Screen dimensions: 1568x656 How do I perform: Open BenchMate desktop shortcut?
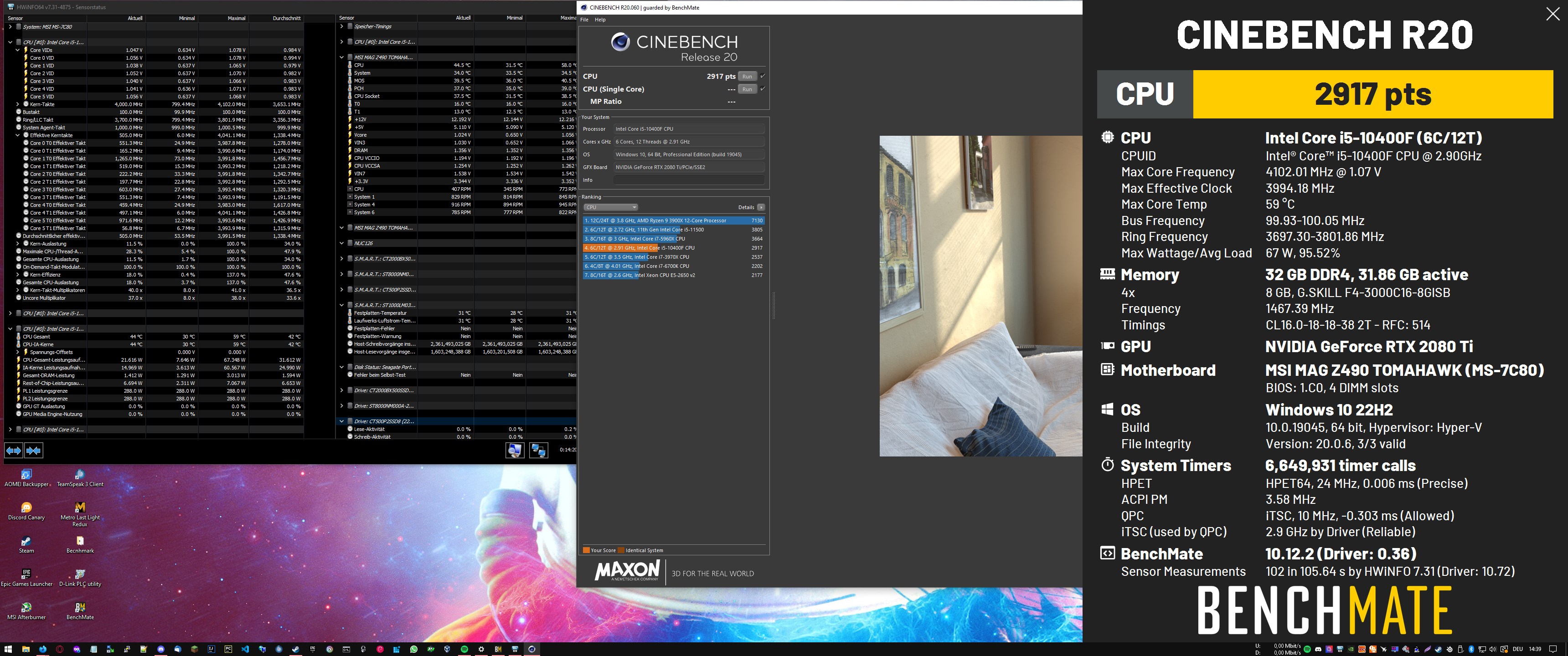[x=80, y=611]
